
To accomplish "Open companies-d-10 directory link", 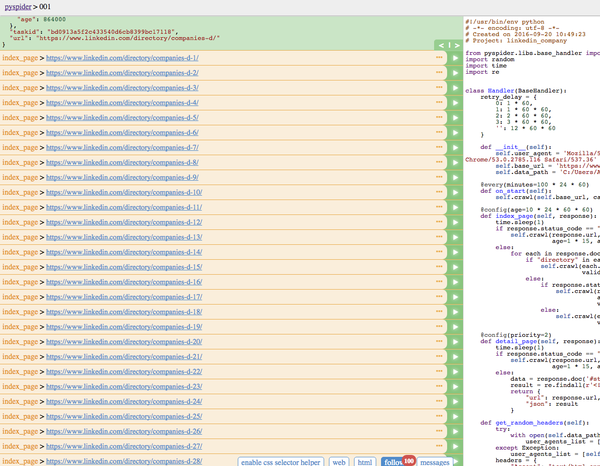I will pos(124,192).
